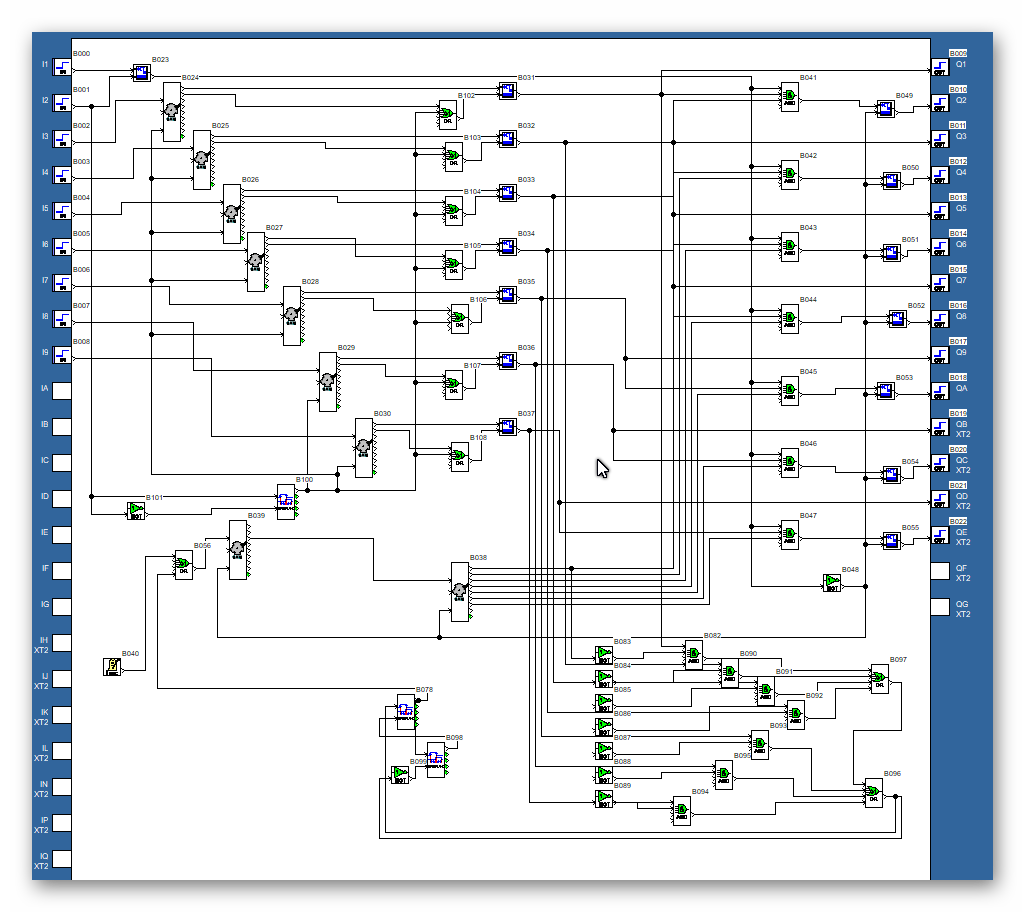Click the B056 OR gate block
Viewport: 1025px width, 912px height.
pos(184,565)
